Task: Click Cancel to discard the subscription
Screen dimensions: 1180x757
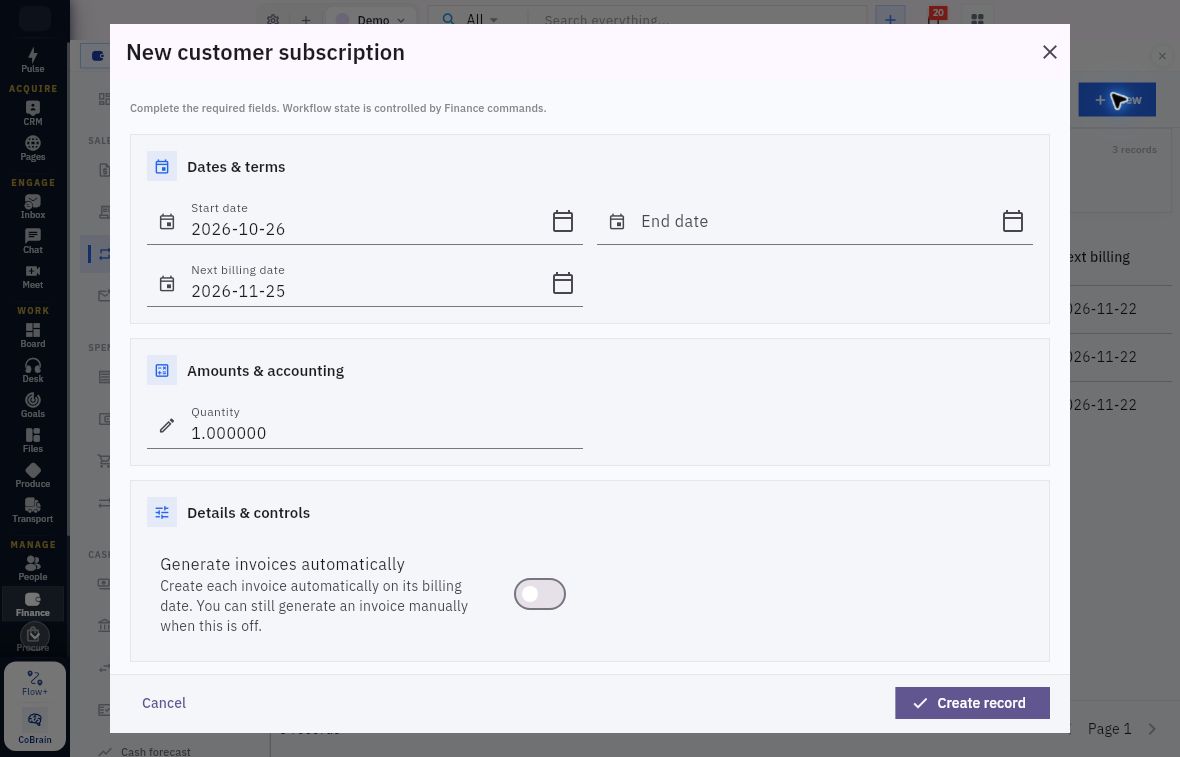Action: click(164, 703)
